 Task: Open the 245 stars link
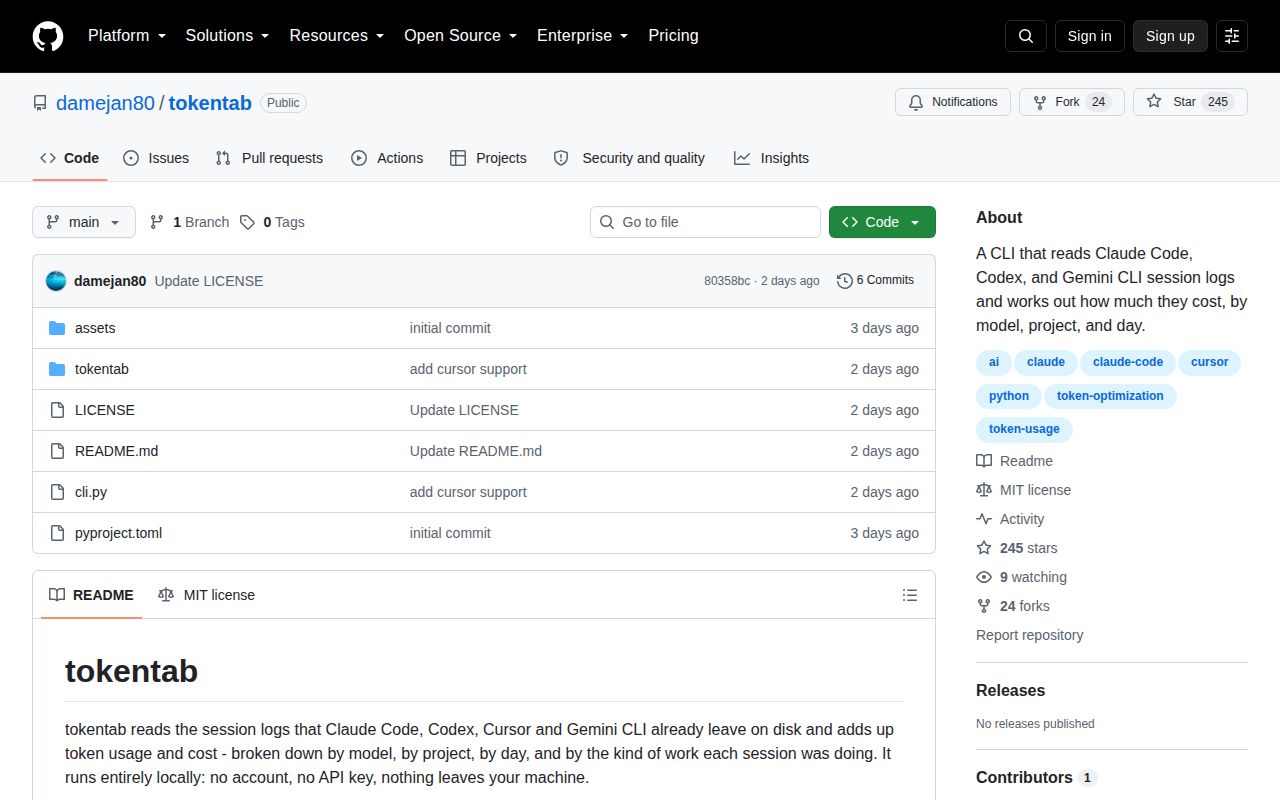pos(1017,548)
